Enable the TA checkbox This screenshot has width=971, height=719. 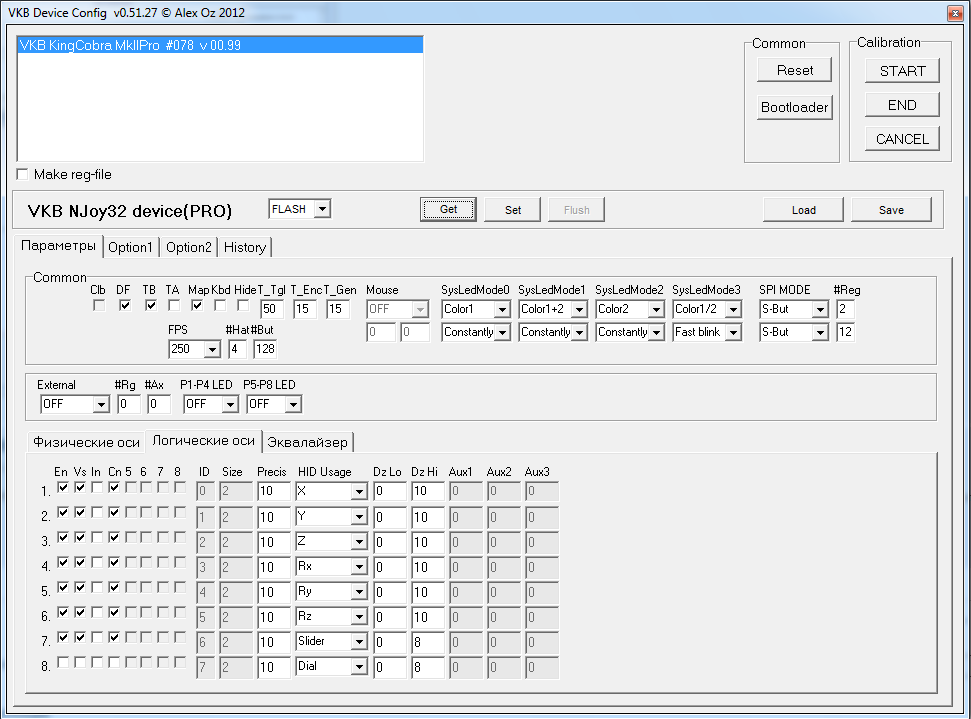pos(174,305)
